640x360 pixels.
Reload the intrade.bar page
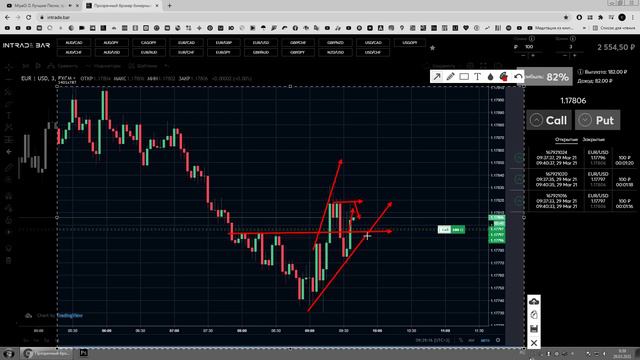coord(28,17)
